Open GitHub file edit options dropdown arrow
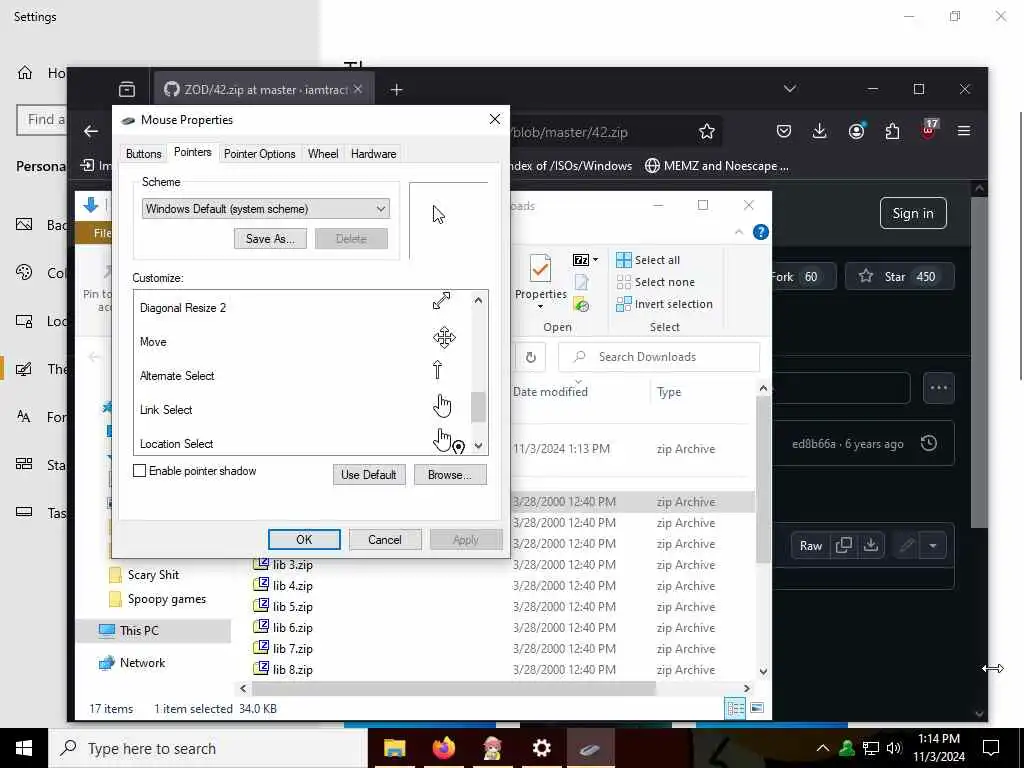Viewport: 1024px width, 768px height. pos(933,546)
